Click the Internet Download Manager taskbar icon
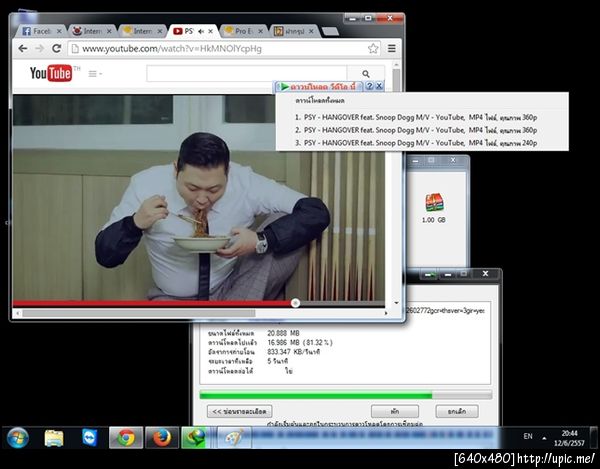The height and width of the screenshot is (469, 600). click(194, 438)
